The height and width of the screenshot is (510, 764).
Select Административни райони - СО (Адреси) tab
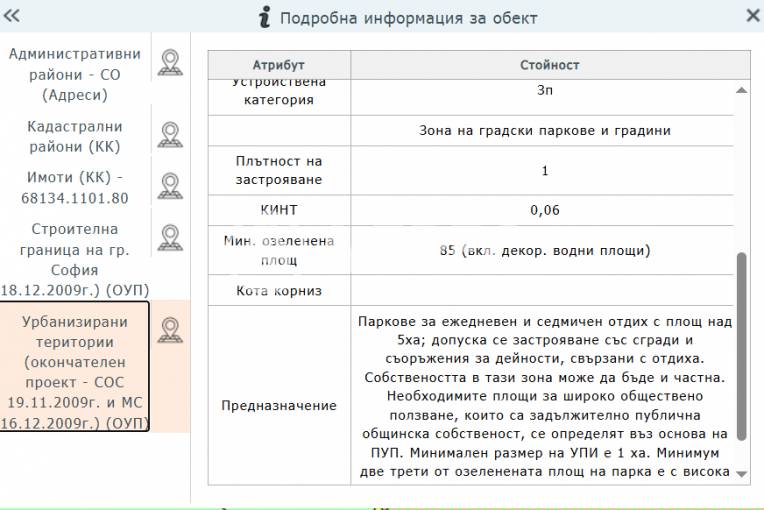[75, 75]
